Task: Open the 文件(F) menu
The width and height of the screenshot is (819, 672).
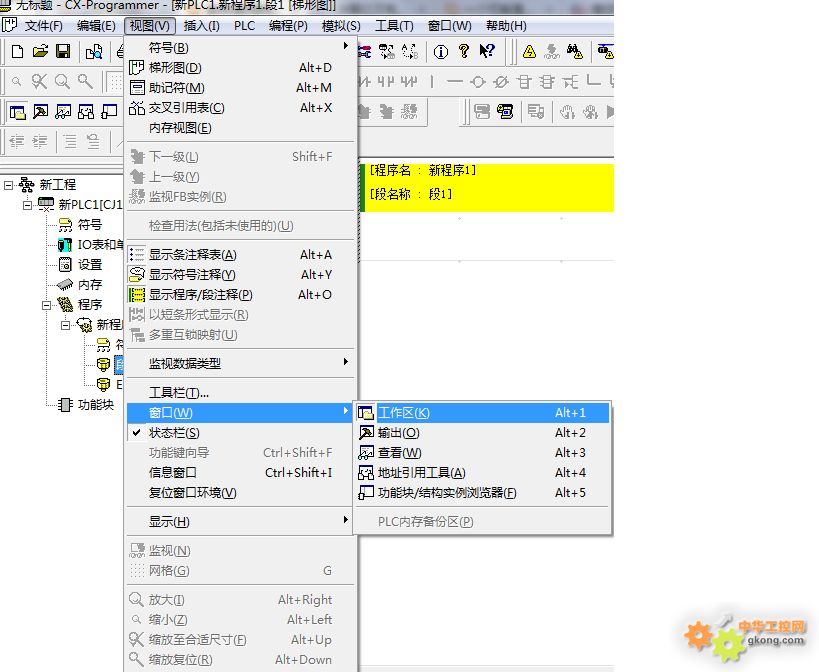Action: [x=44, y=26]
